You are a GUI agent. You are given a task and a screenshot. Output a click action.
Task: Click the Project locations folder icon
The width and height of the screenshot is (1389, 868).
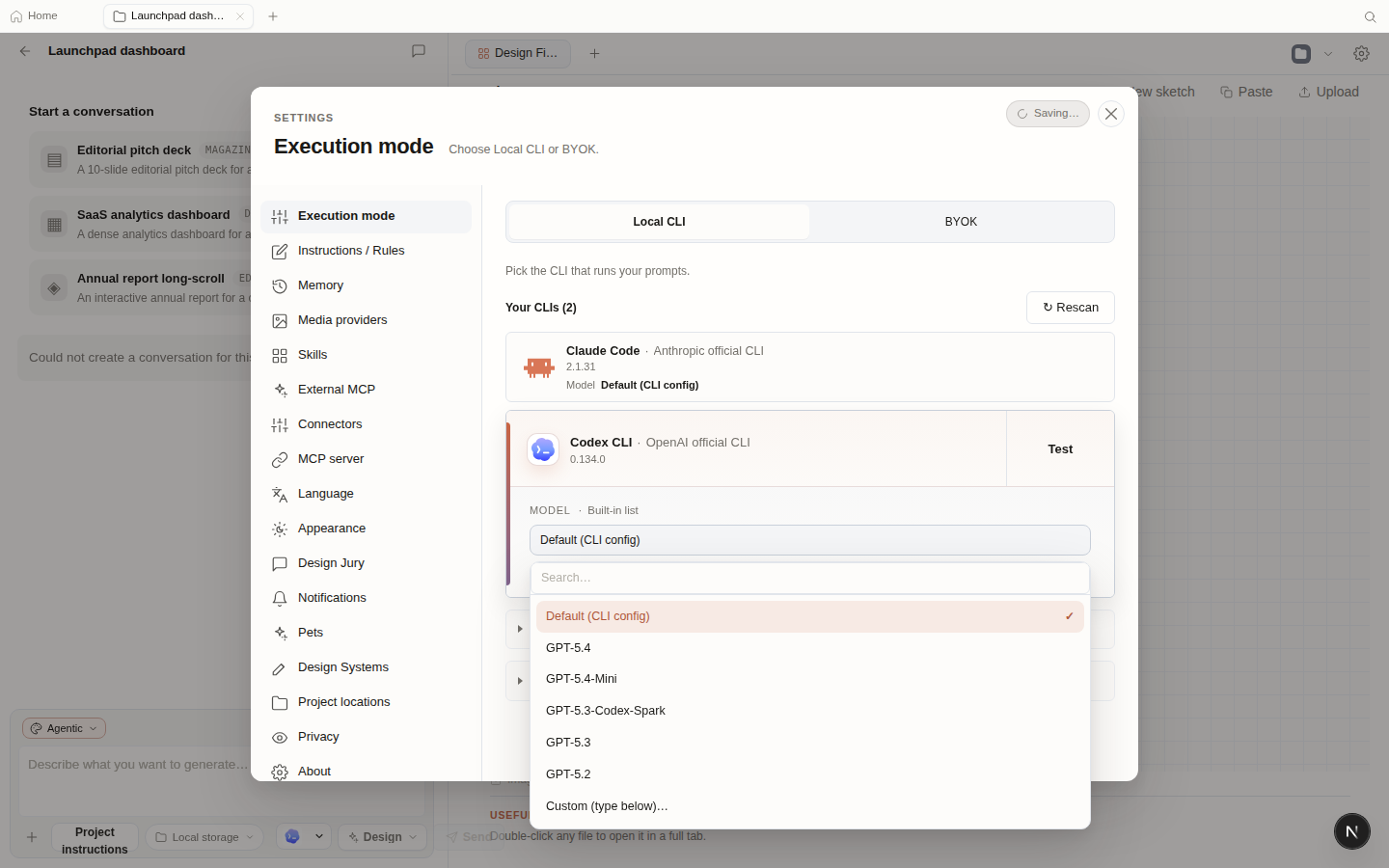tap(280, 703)
